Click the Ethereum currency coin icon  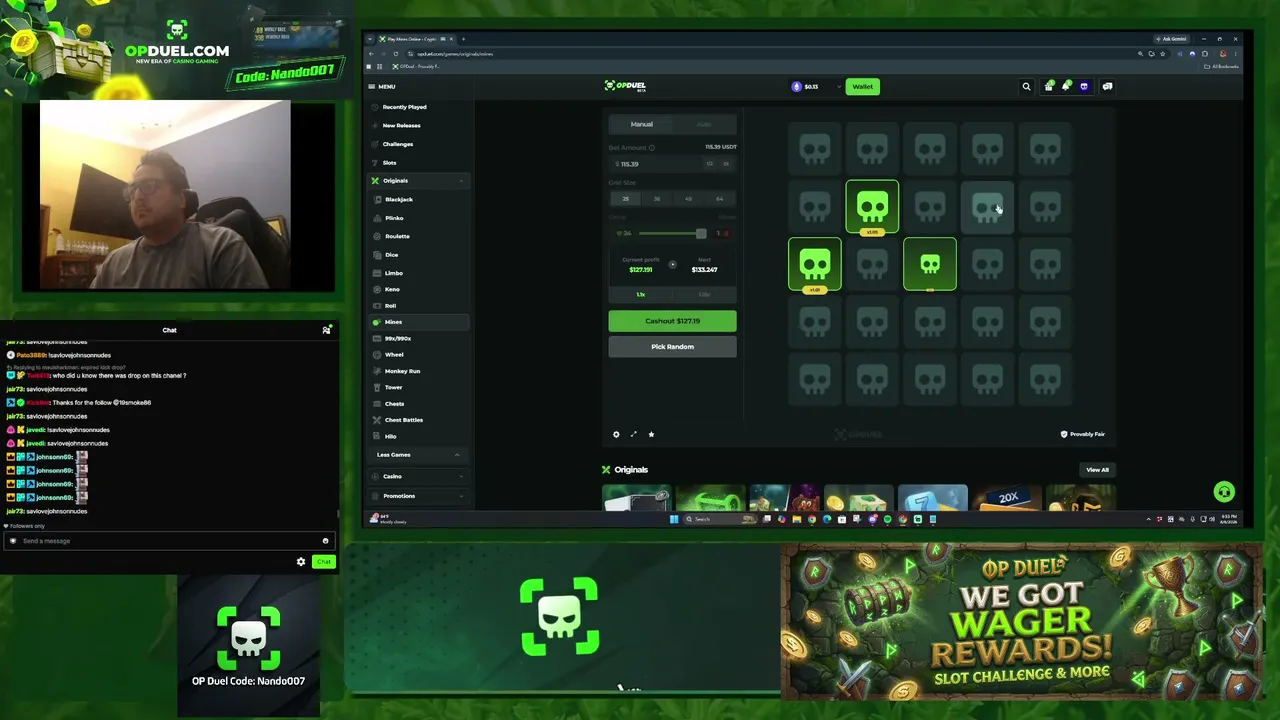pos(797,87)
